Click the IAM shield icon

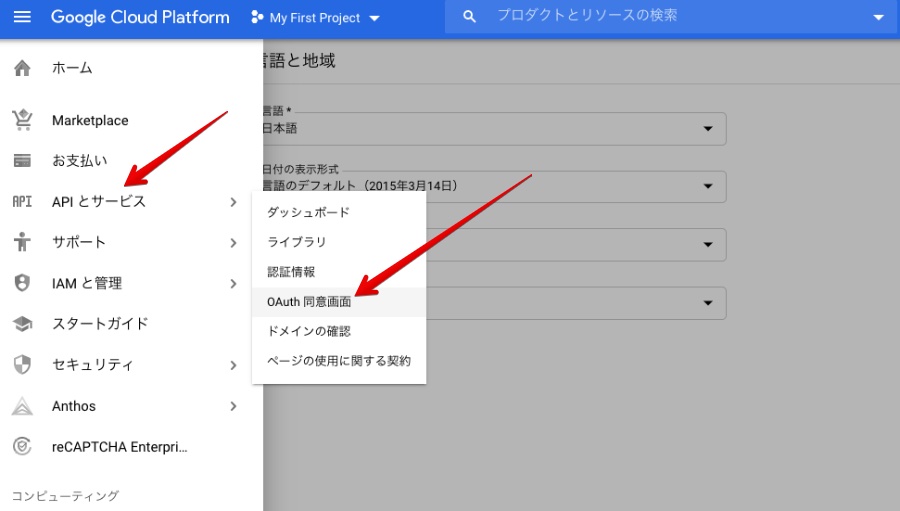pos(22,283)
